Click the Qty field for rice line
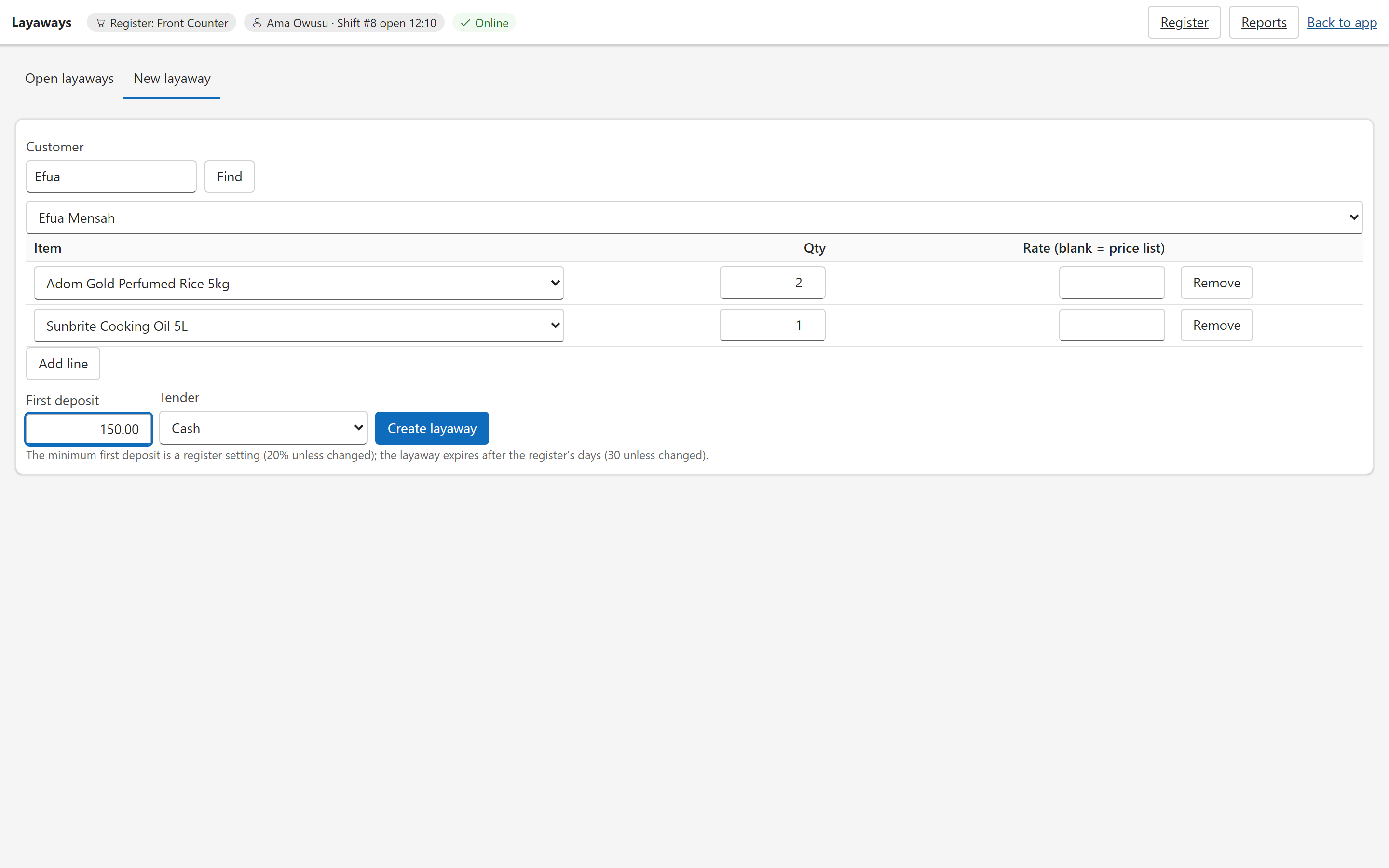 (x=772, y=283)
